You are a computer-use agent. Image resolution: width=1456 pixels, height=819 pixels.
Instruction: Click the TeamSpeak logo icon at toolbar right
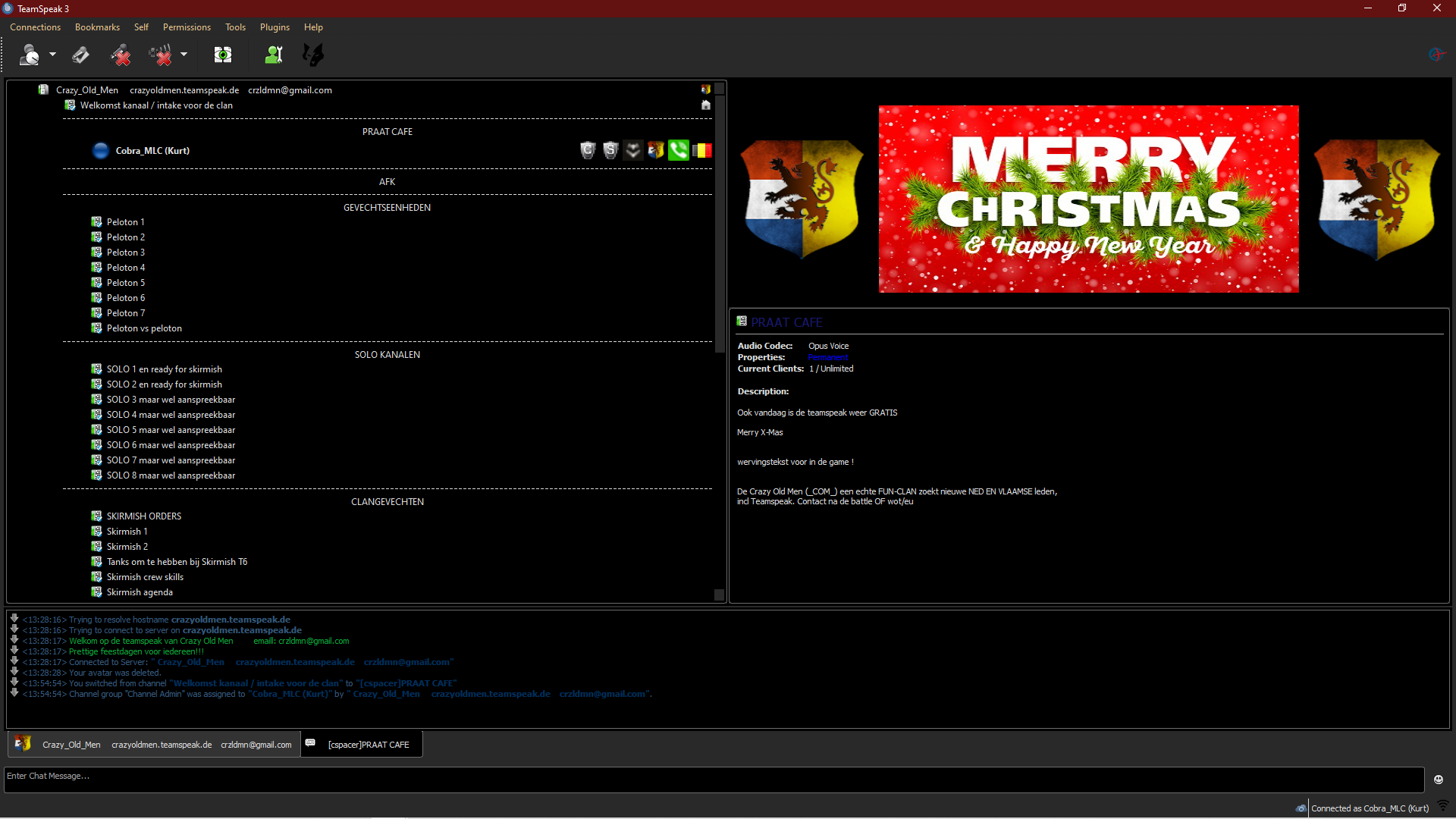pyautogui.click(x=1436, y=55)
